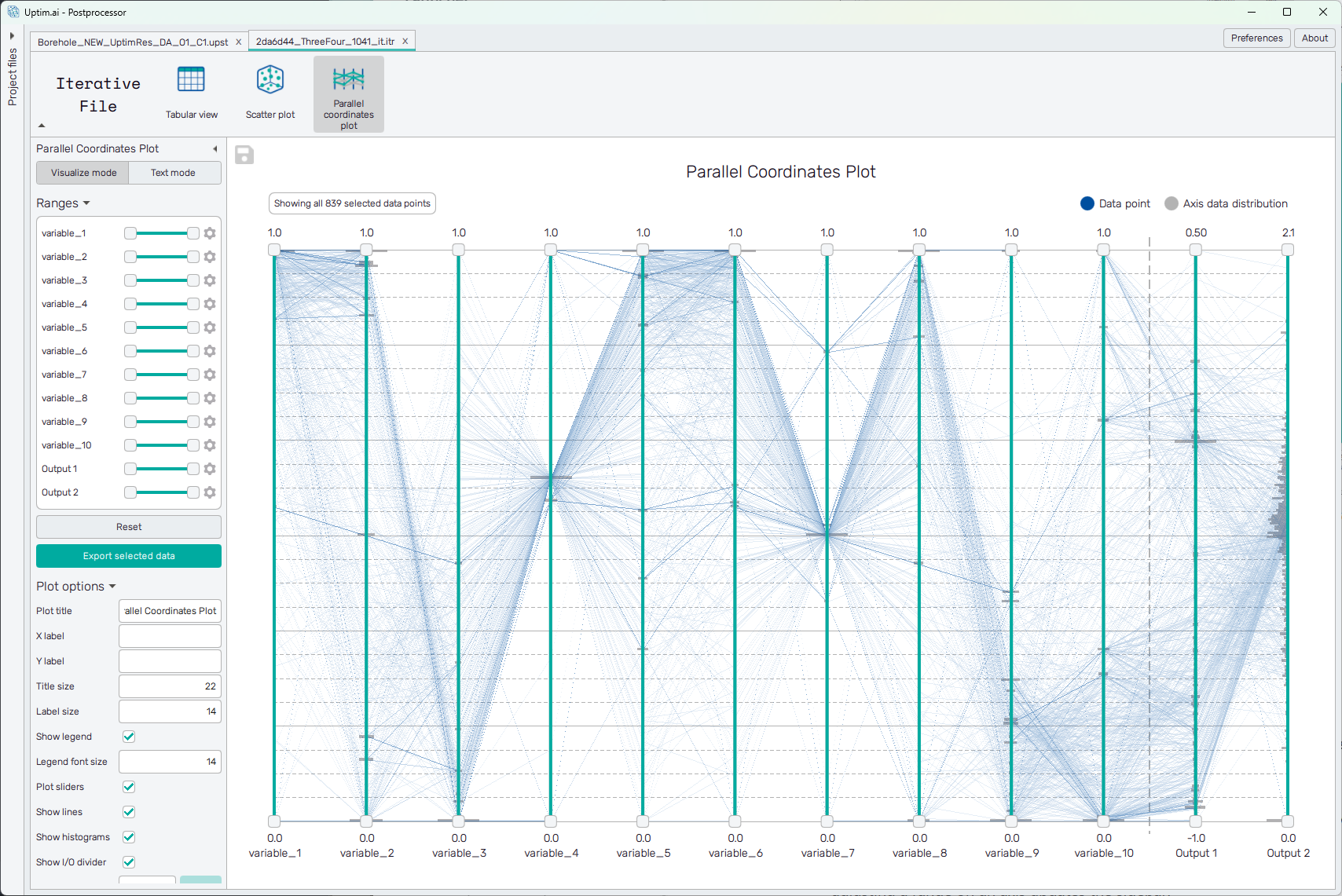Click the save plot icon
Screen dimensions: 1342x896
point(244,155)
